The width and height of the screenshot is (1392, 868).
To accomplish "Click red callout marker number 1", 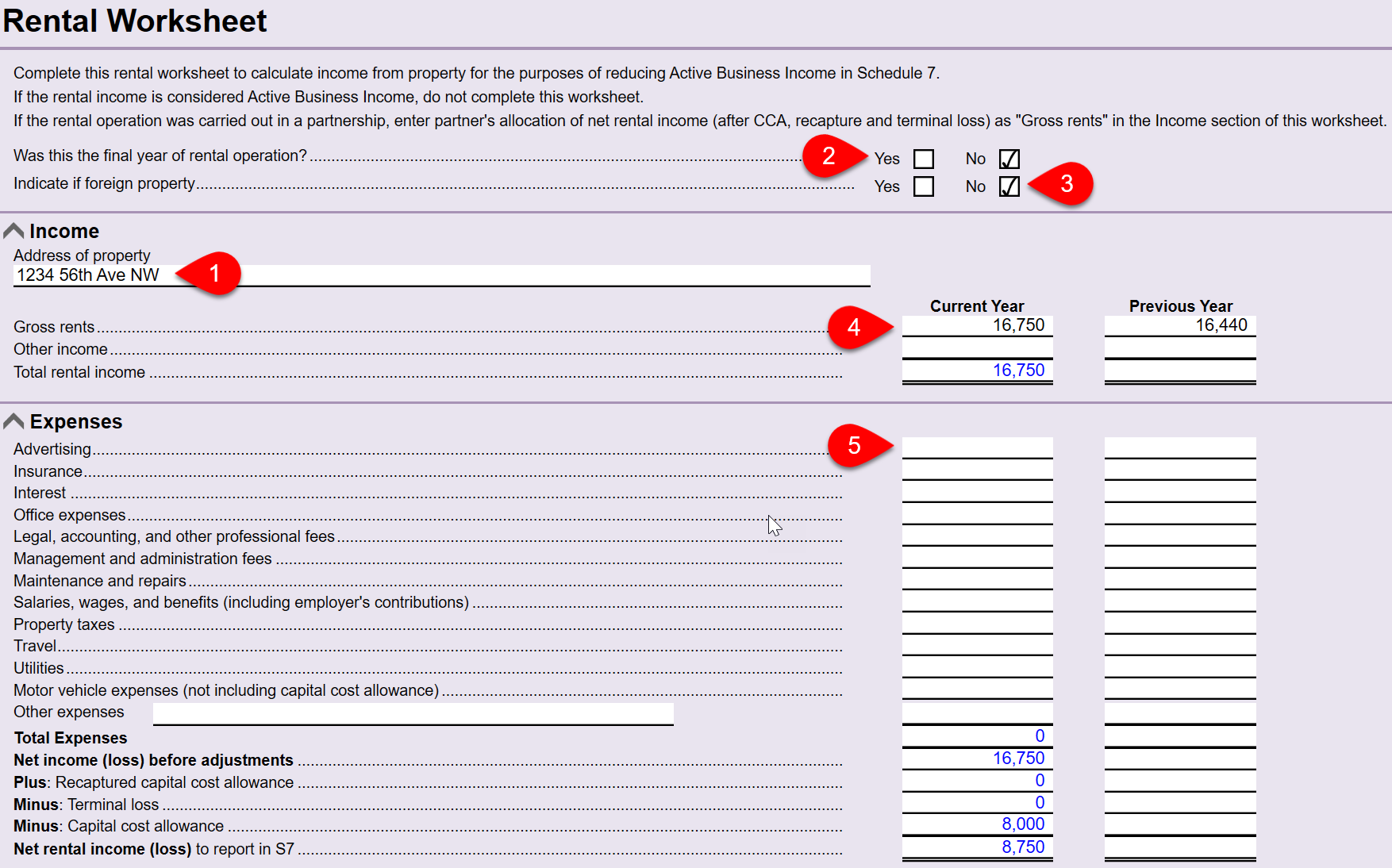I will (x=213, y=274).
